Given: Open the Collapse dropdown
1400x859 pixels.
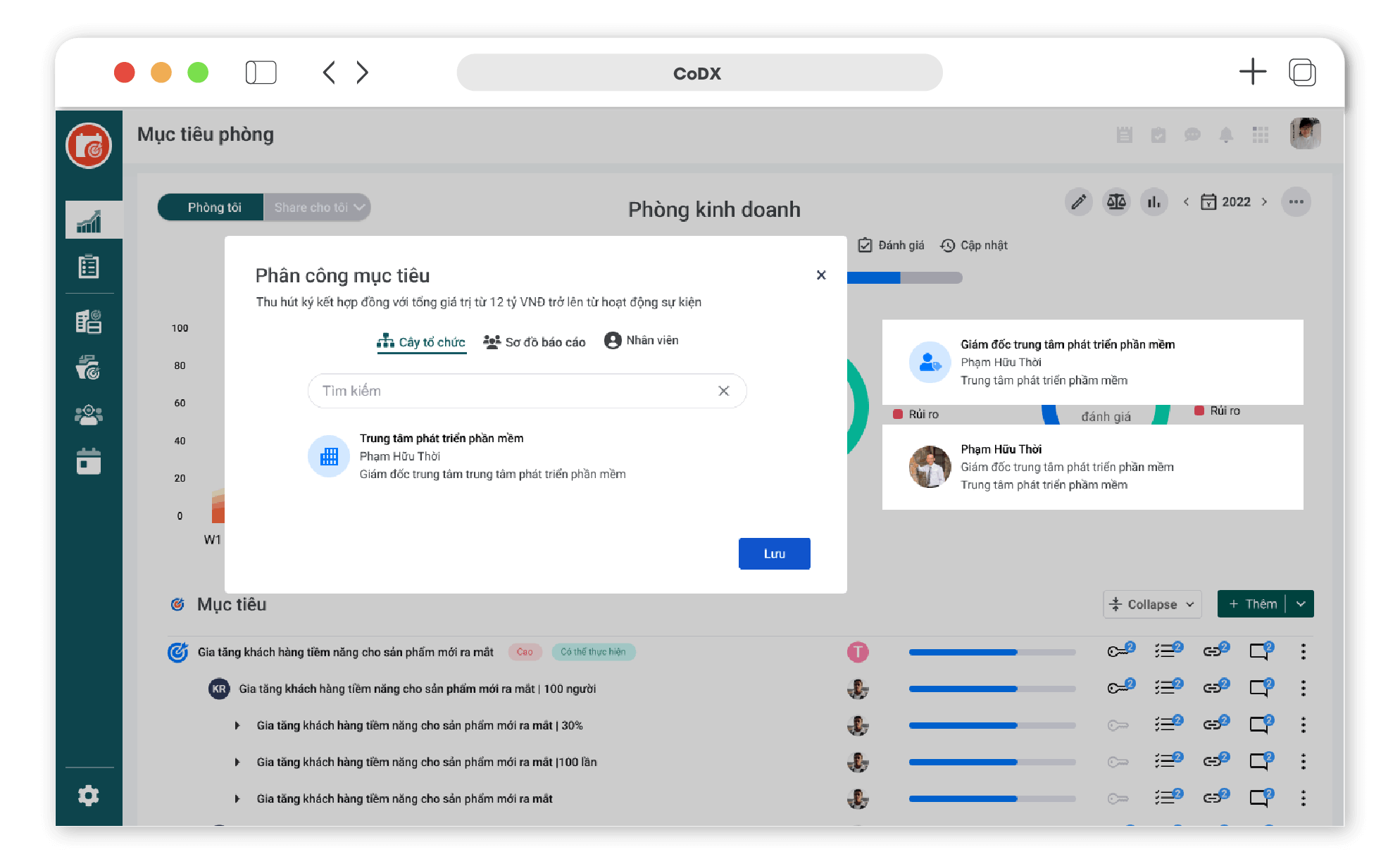Looking at the screenshot, I should [1152, 604].
